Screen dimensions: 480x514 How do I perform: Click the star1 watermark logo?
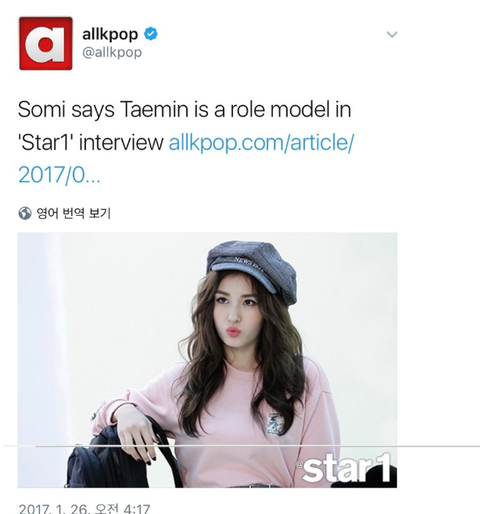tap(345, 468)
